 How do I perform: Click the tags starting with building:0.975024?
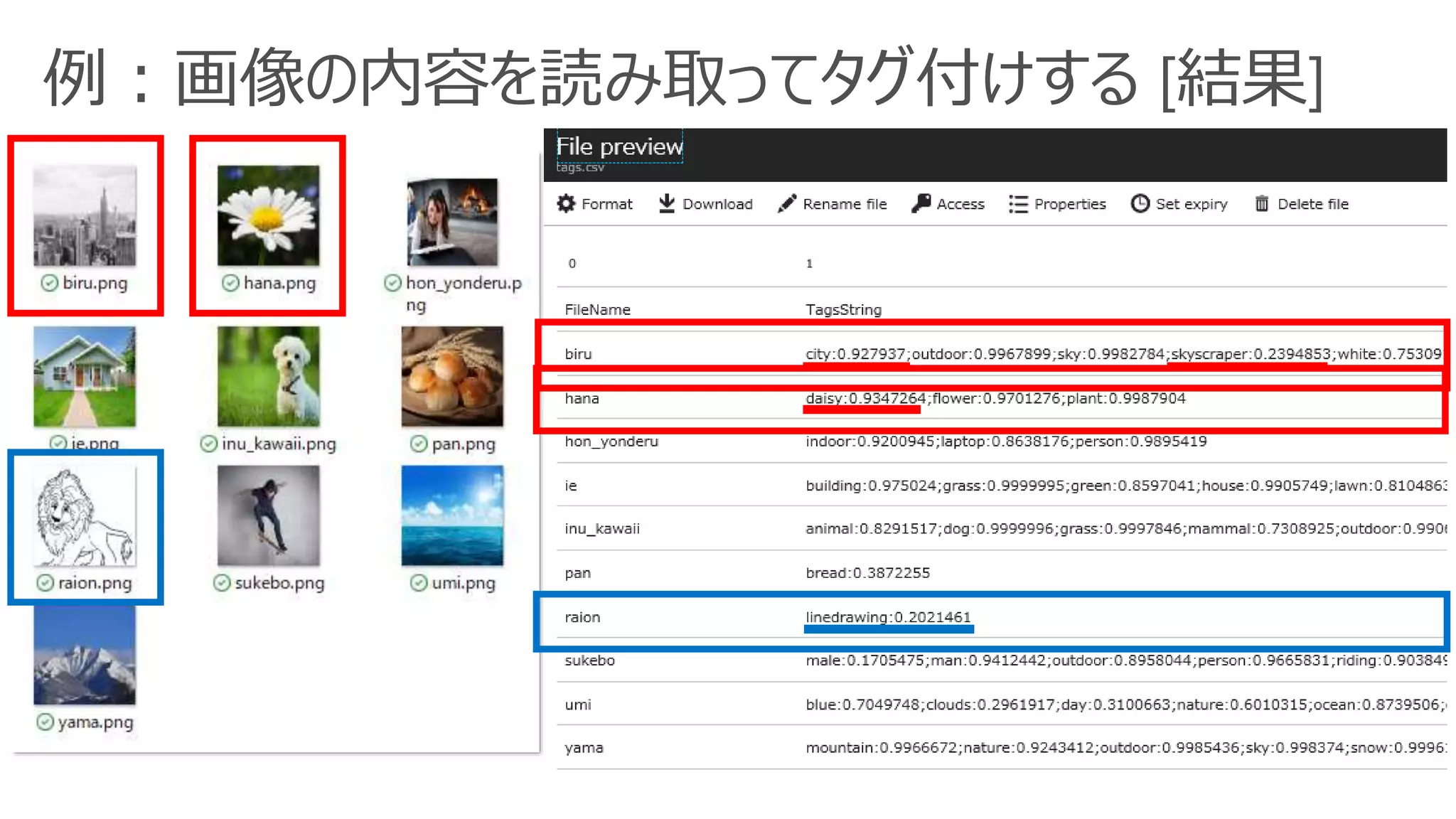click(1126, 486)
